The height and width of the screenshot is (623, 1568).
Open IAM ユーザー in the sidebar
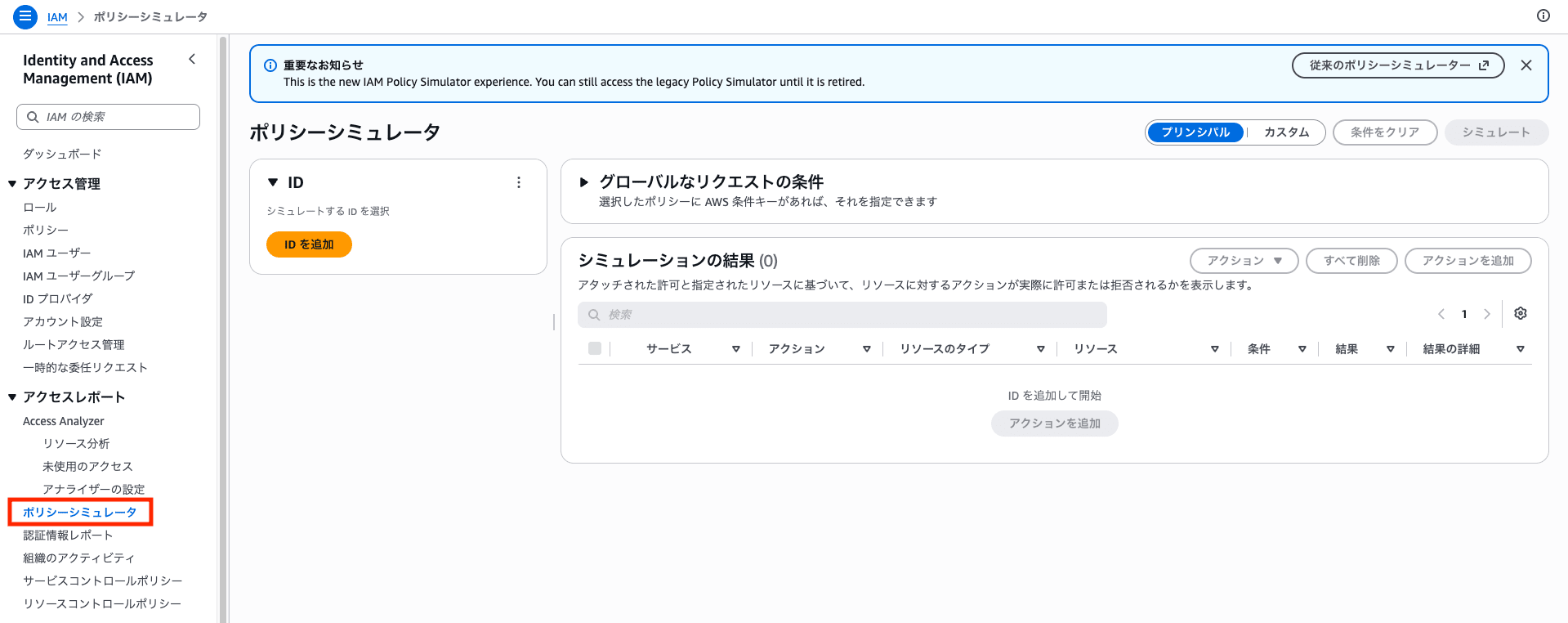(57, 253)
